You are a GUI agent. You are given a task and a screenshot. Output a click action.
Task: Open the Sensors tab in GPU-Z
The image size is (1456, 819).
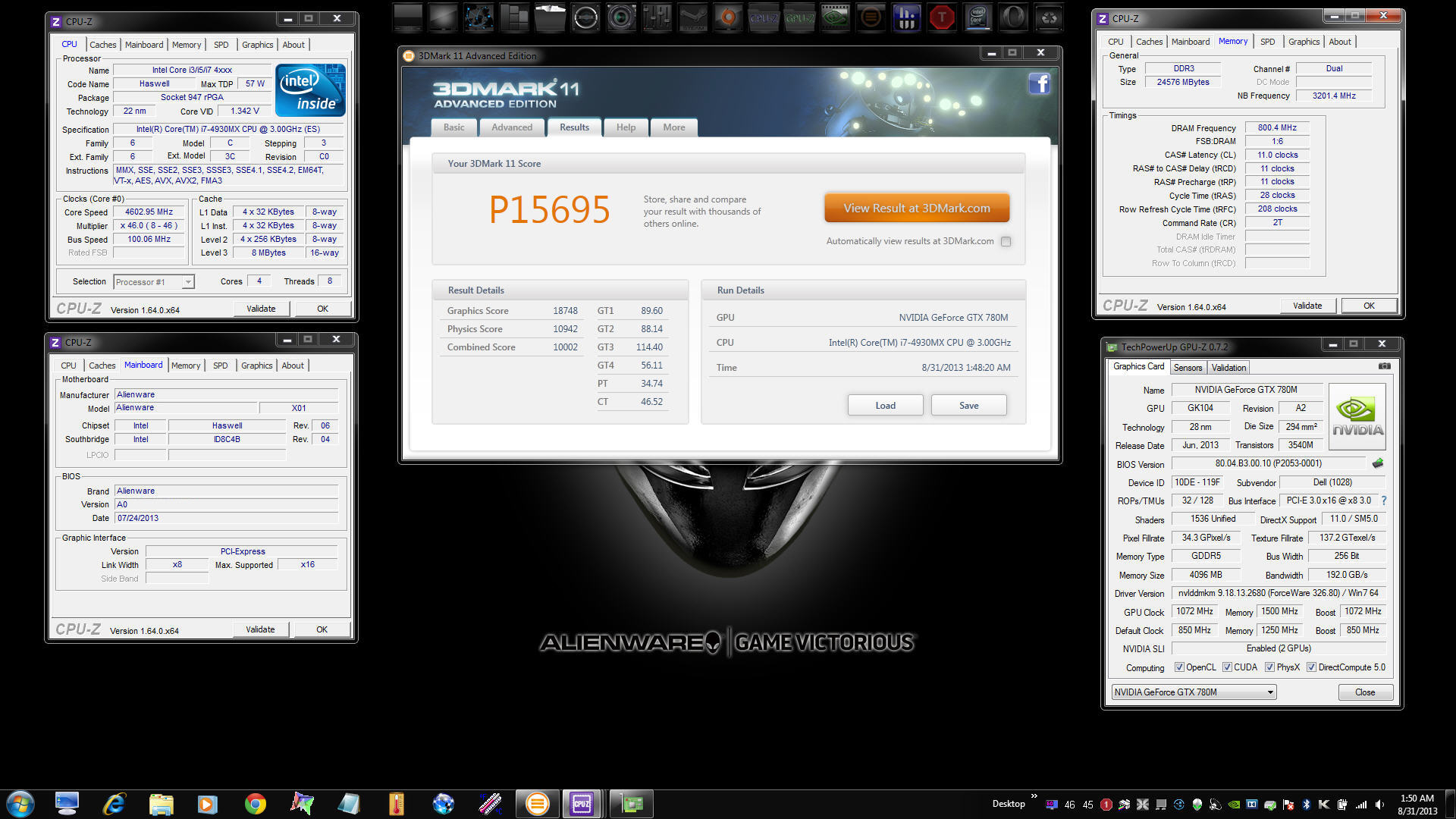coord(1188,368)
